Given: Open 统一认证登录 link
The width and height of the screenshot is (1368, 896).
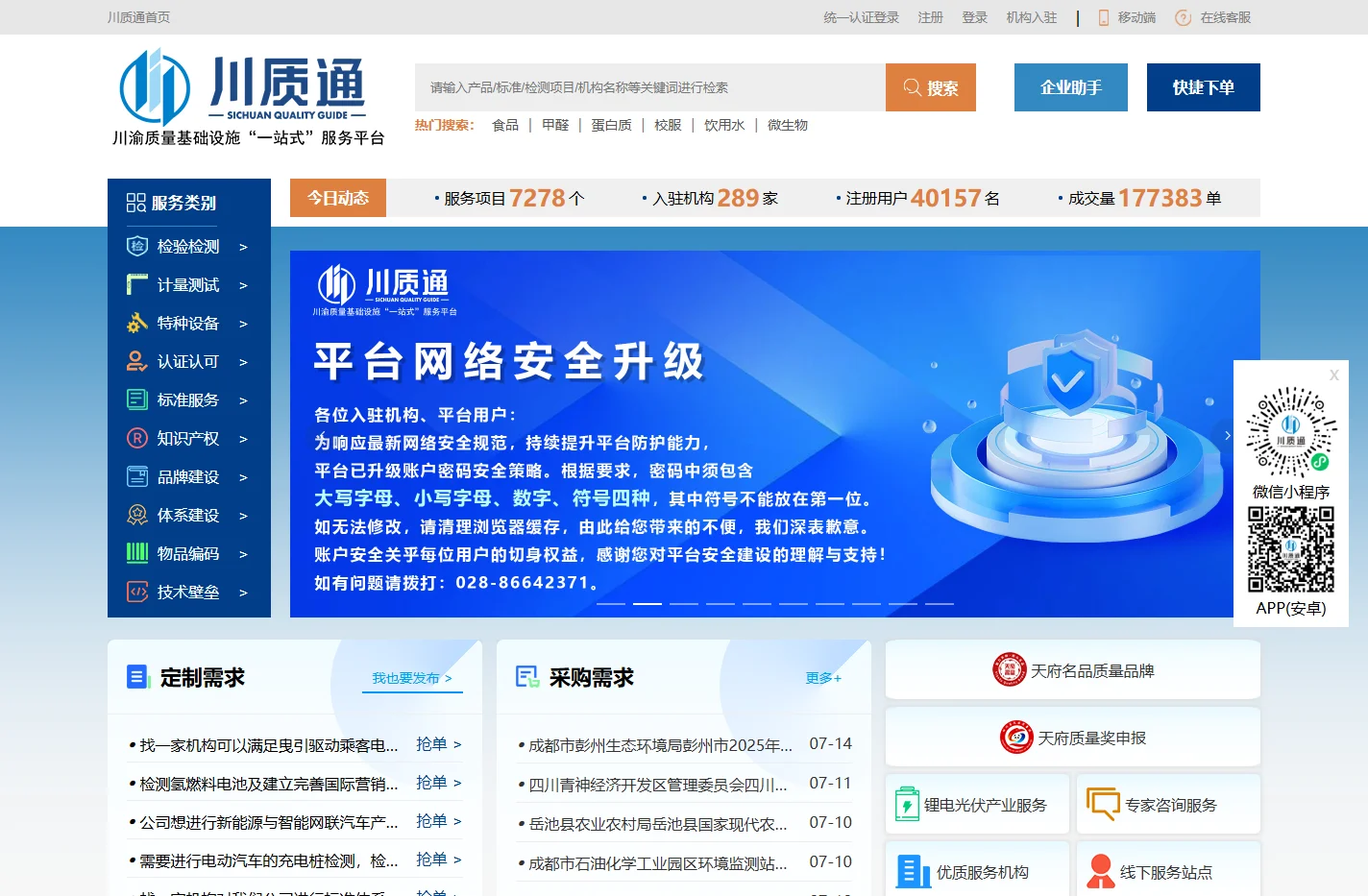Looking at the screenshot, I should pos(861,17).
